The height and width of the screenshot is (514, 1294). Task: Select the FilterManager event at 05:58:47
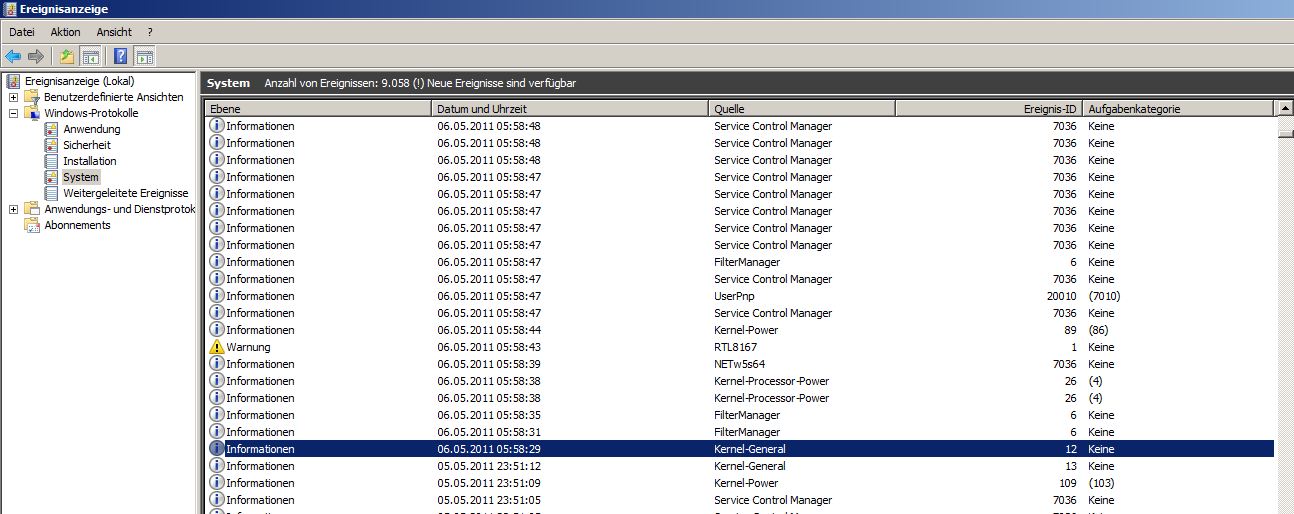tap(740, 262)
